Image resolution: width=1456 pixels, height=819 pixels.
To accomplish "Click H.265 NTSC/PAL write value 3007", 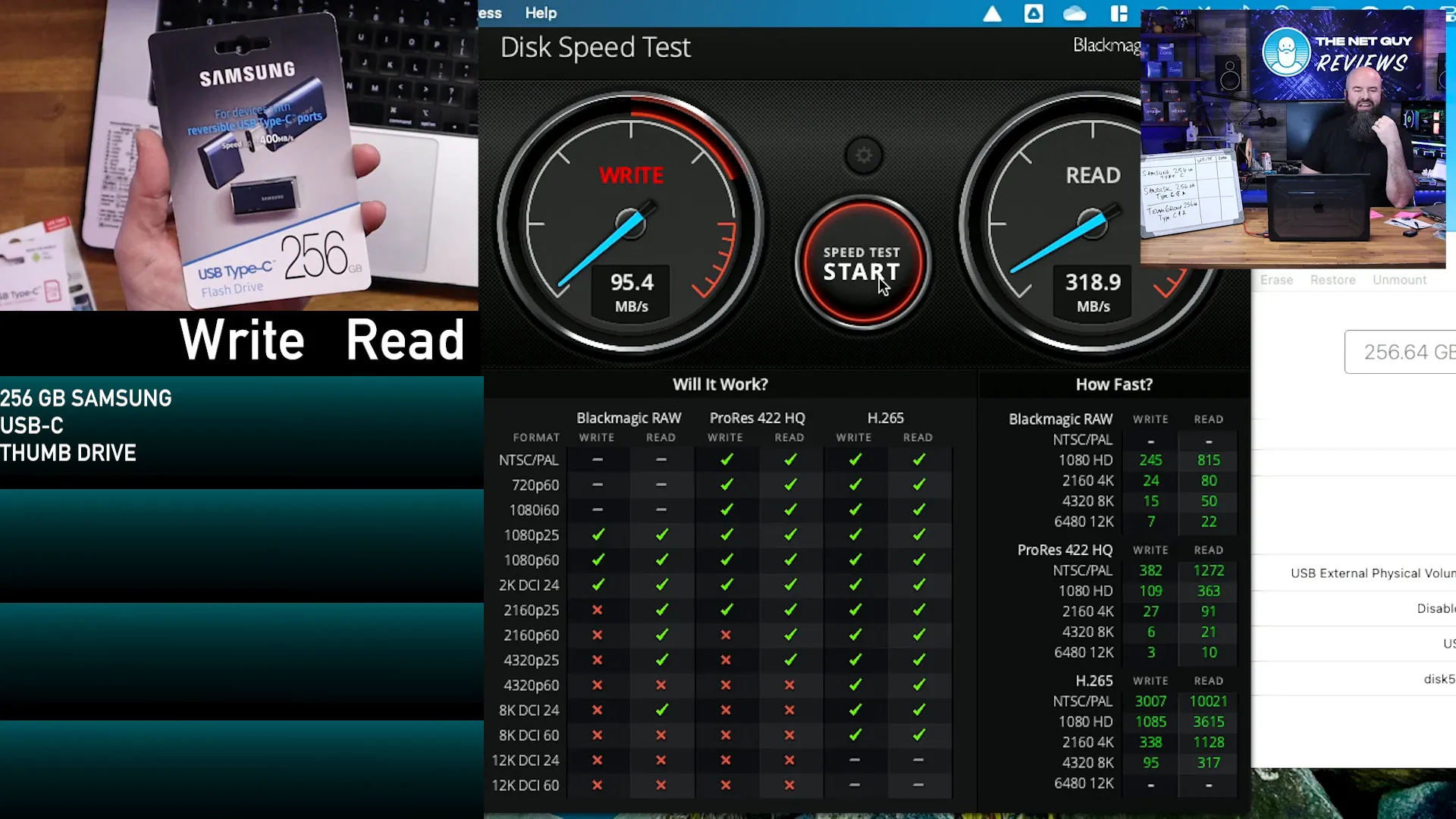I will click(x=1150, y=701).
